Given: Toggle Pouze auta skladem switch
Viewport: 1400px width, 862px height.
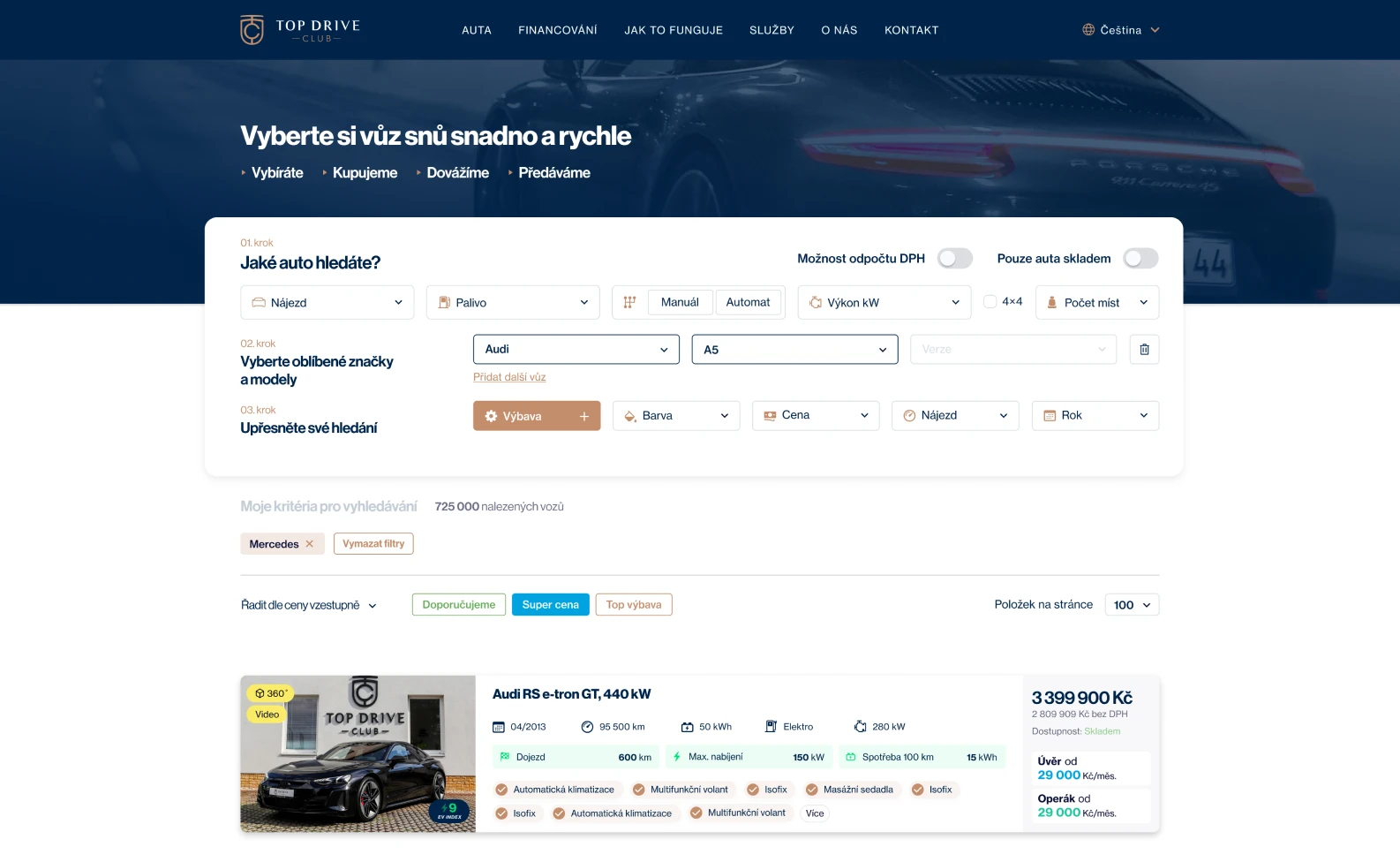Looking at the screenshot, I should point(1140,258).
